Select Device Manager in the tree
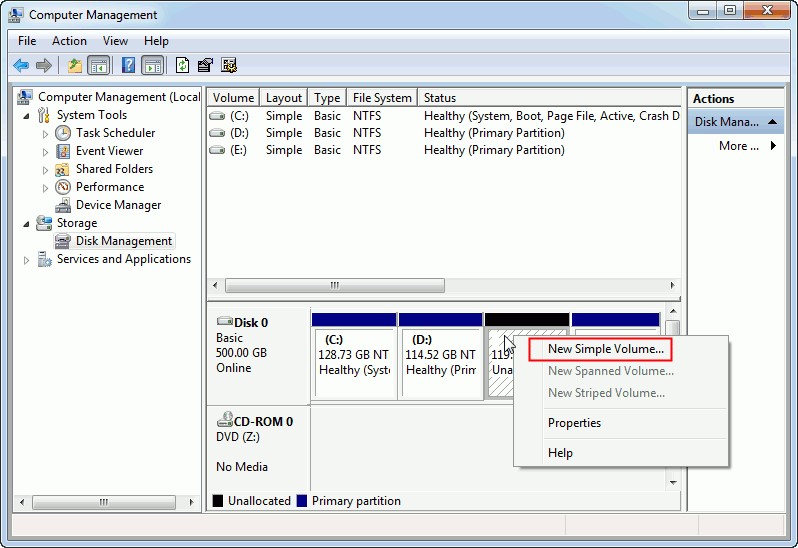Screen dimensions: 798x548 (x=118, y=205)
